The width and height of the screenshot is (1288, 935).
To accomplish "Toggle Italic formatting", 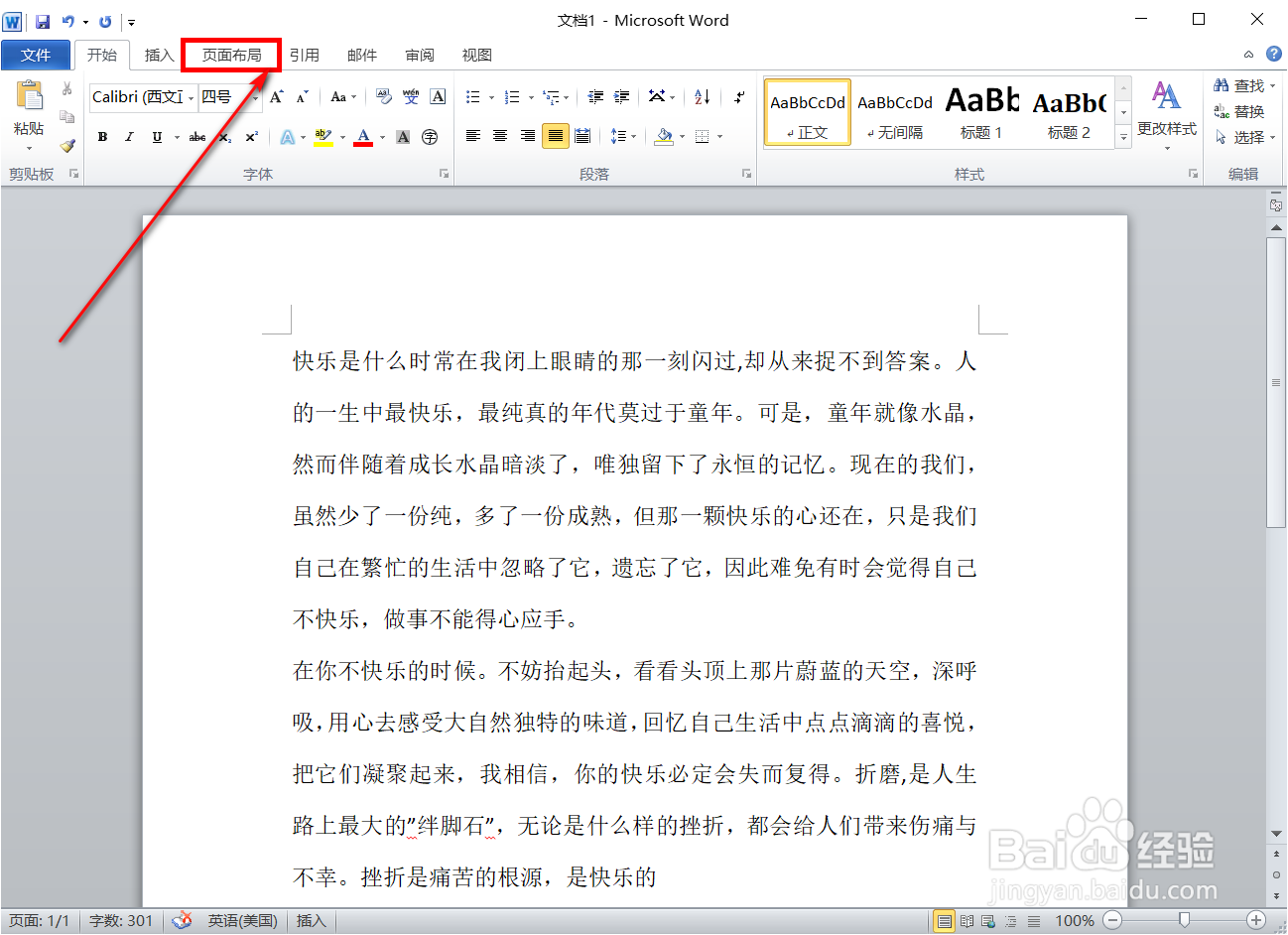I will [129, 137].
